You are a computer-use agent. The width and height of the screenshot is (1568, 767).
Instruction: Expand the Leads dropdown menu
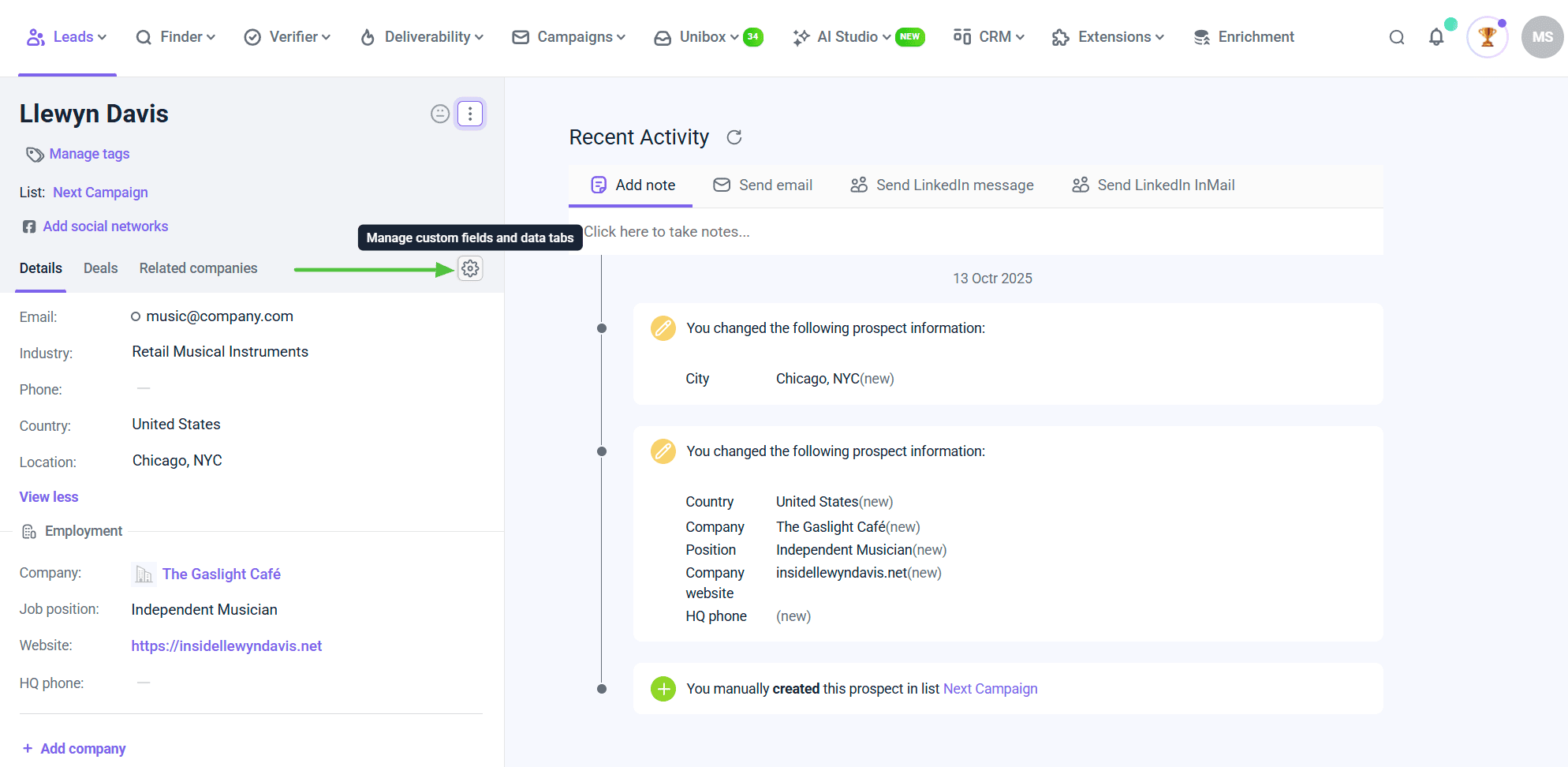[x=67, y=37]
